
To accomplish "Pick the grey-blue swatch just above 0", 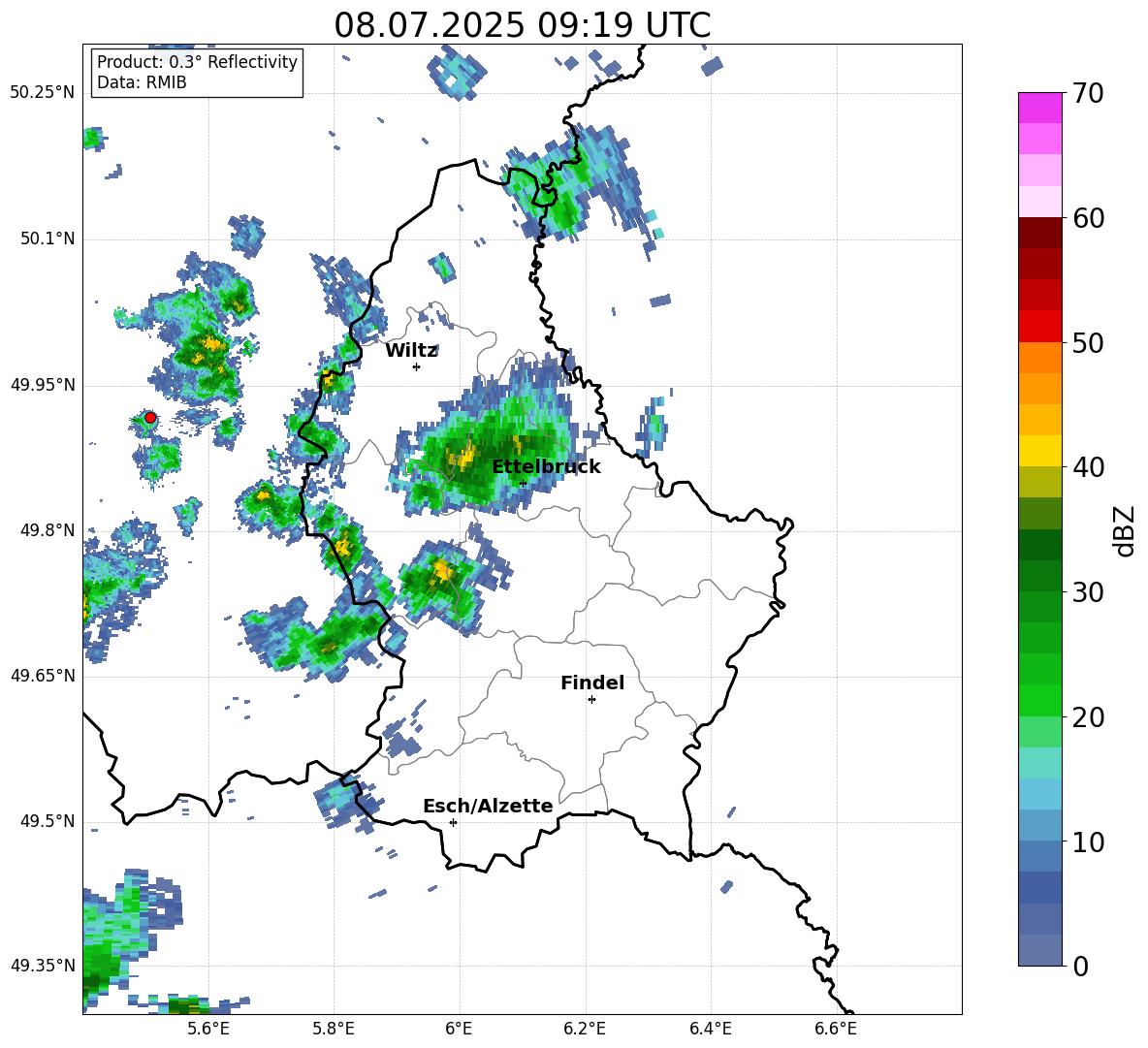I will coord(1040,950).
